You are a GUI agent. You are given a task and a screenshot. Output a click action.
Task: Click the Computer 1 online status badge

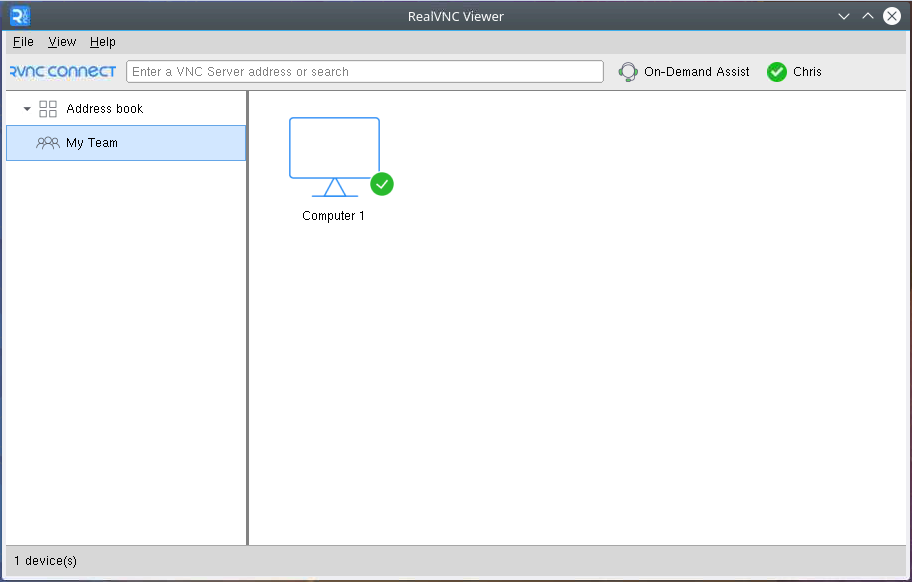pyautogui.click(x=382, y=184)
